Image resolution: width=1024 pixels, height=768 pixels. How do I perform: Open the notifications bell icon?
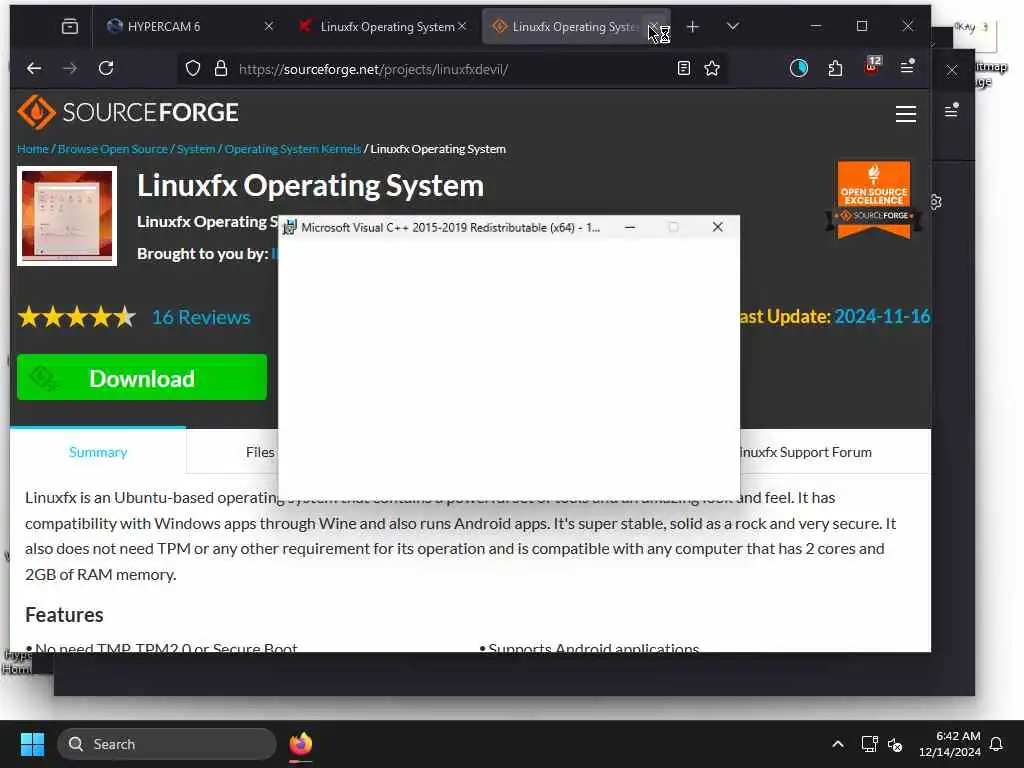point(996,744)
